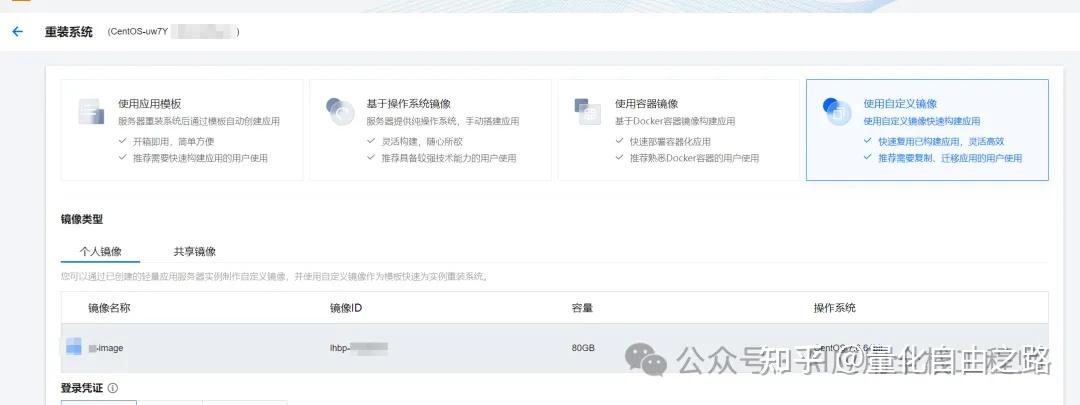The width and height of the screenshot is (1080, 405).
Task: Click the container image icon
Action: coord(588,112)
